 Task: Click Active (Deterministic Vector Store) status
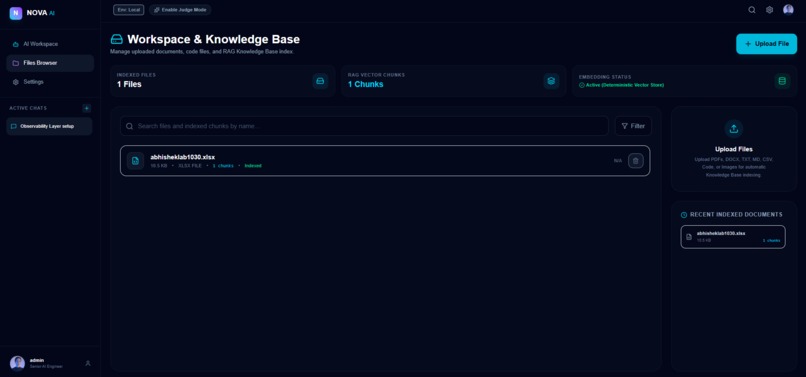pos(621,85)
